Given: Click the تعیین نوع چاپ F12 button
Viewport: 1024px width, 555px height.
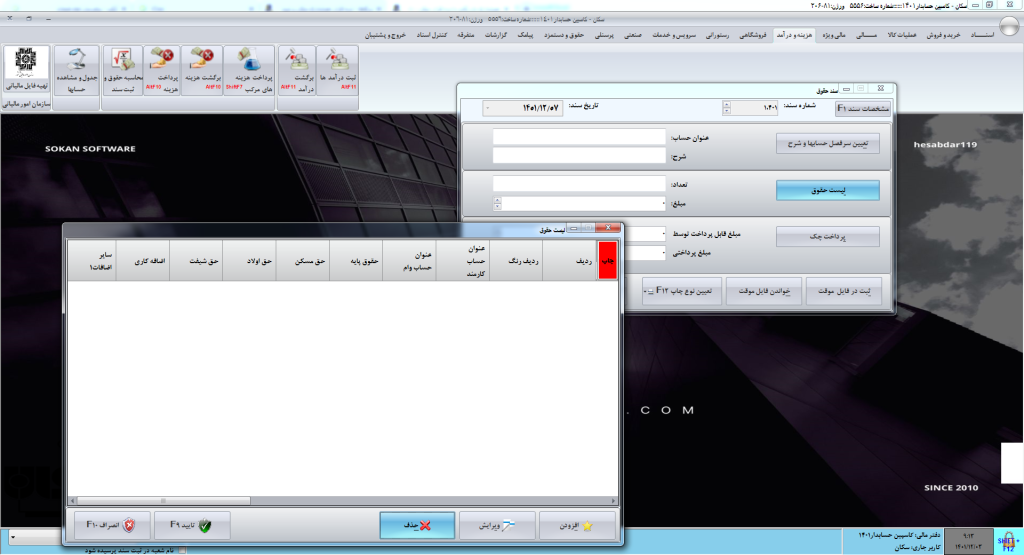Looking at the screenshot, I should point(682,291).
